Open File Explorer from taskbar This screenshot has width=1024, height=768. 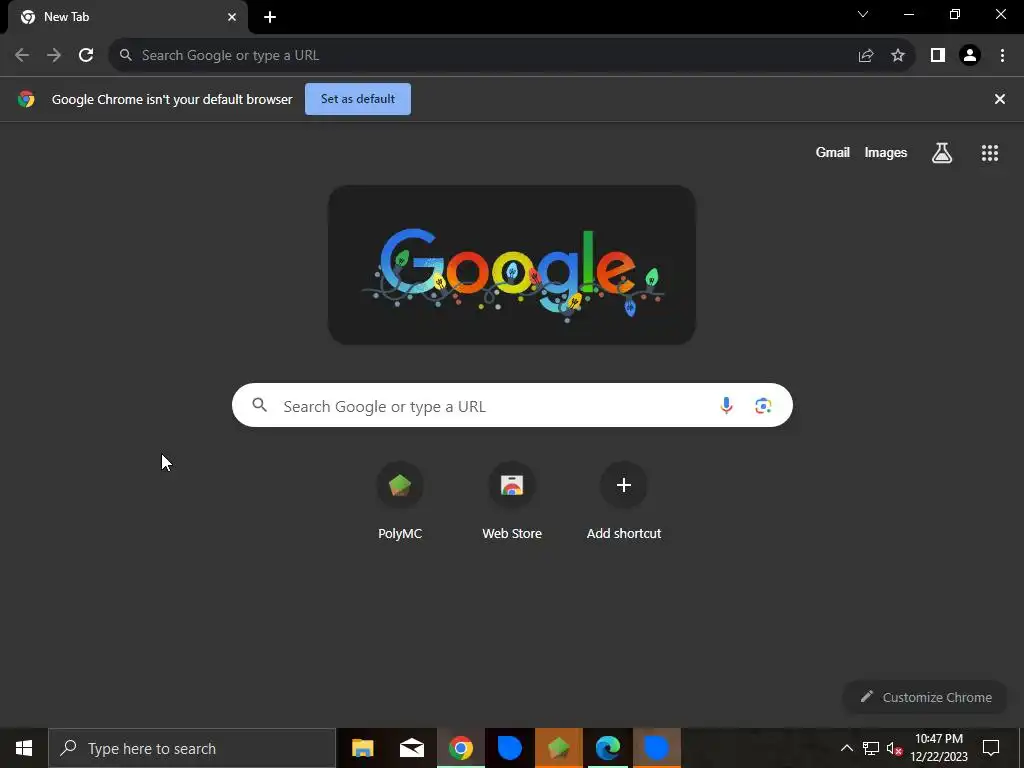pyautogui.click(x=362, y=748)
